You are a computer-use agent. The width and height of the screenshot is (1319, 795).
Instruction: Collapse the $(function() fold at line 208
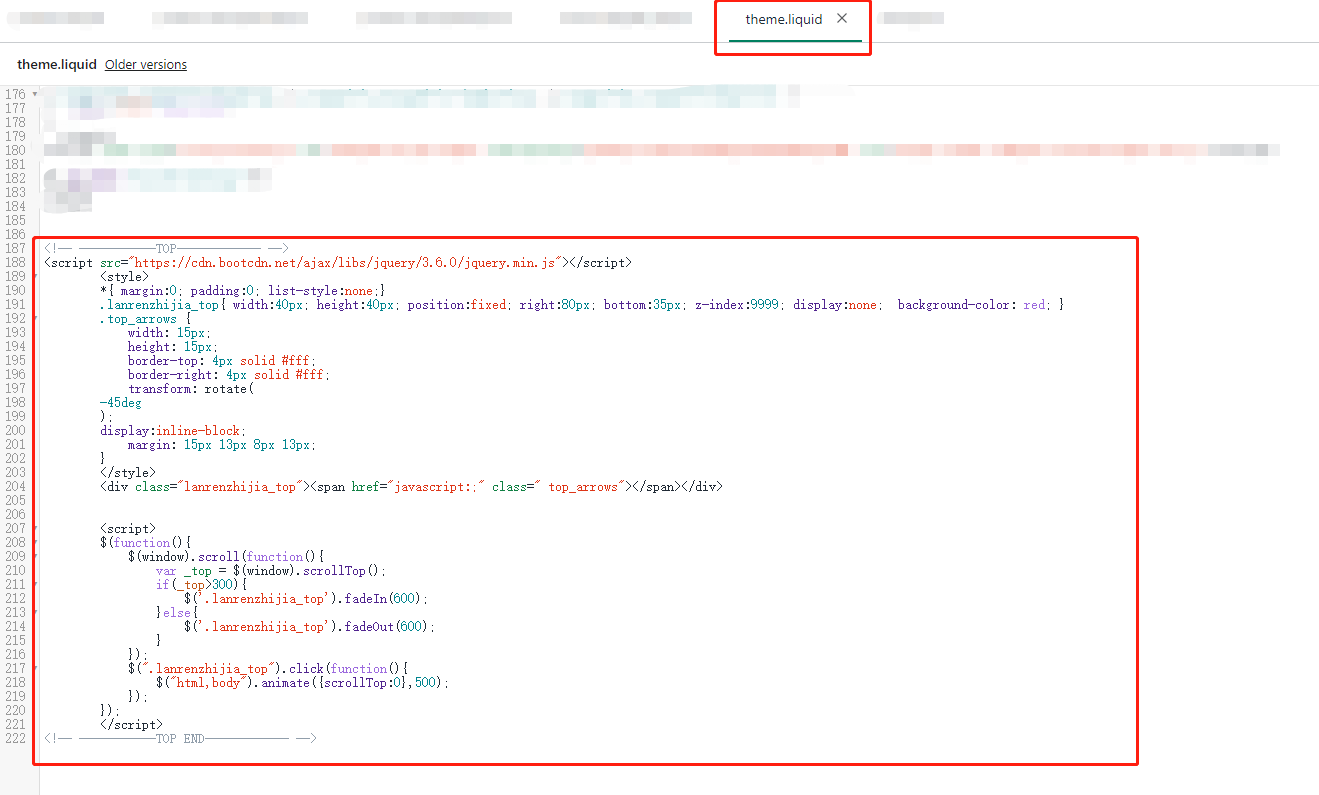[35, 542]
